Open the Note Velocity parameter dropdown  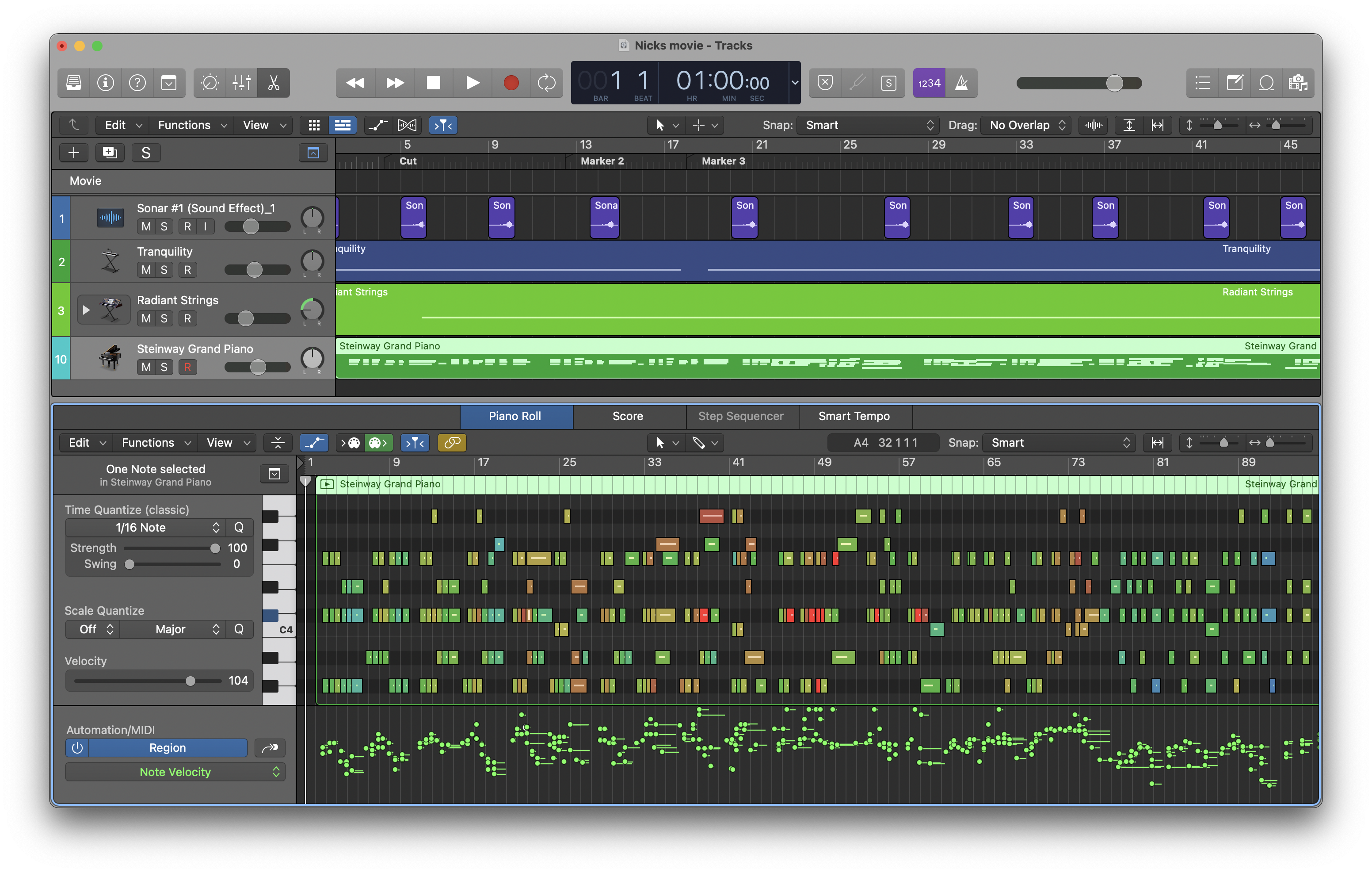point(175,773)
